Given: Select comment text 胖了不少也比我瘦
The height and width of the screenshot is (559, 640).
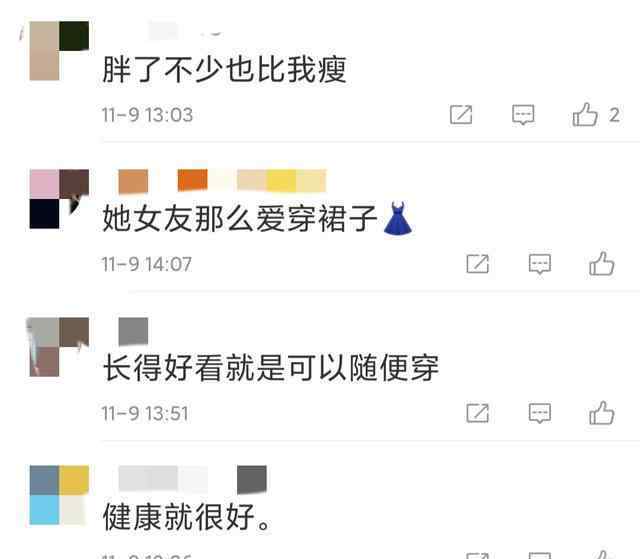Looking at the screenshot, I should tap(224, 69).
